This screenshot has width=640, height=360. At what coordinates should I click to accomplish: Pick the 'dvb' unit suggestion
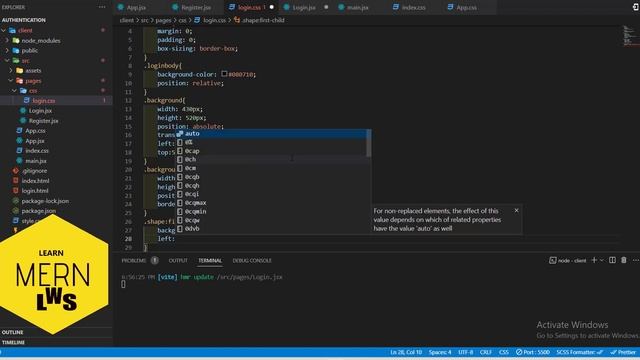point(271,229)
